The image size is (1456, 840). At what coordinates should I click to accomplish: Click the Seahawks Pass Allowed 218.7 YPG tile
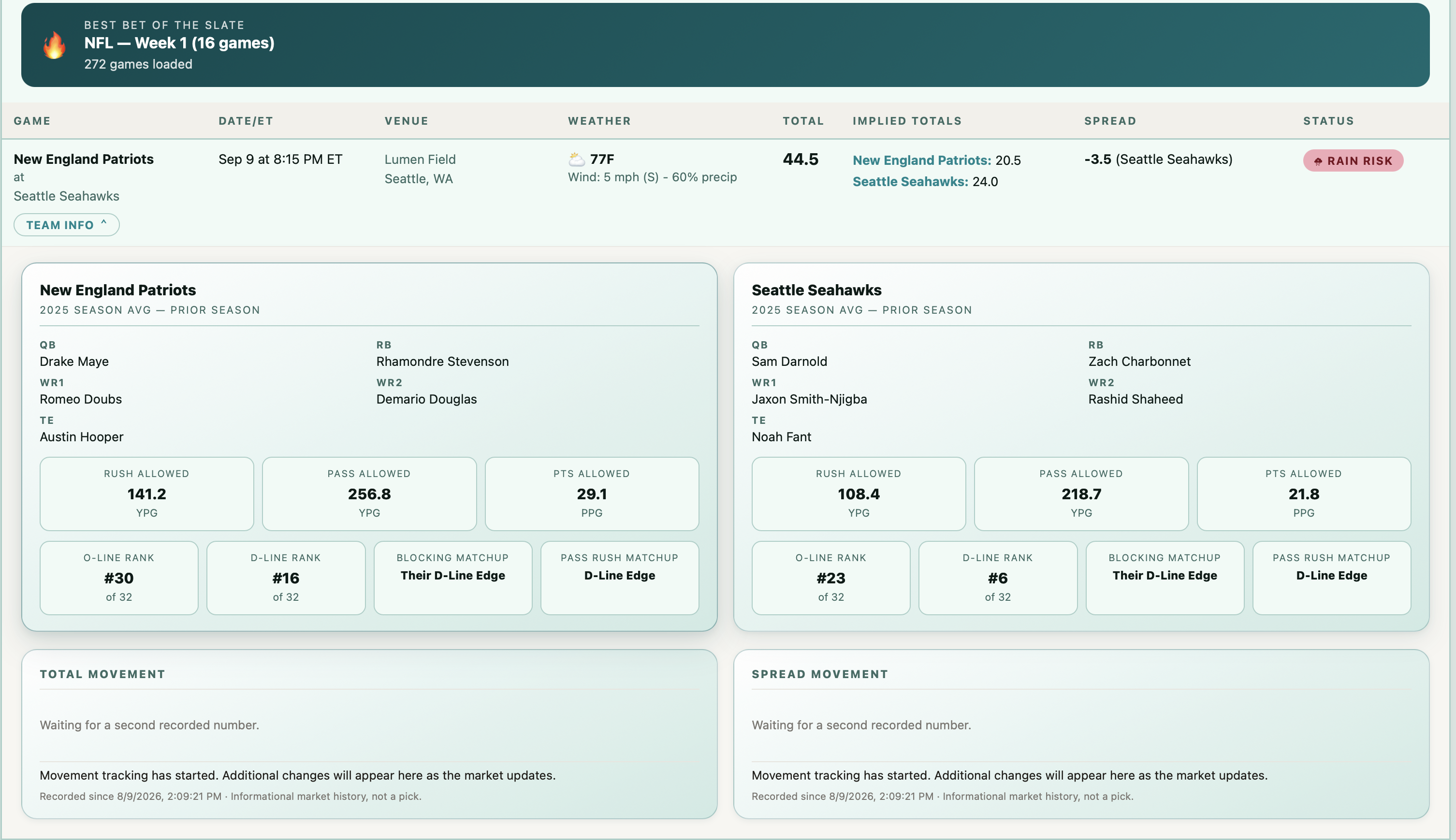point(1081,494)
